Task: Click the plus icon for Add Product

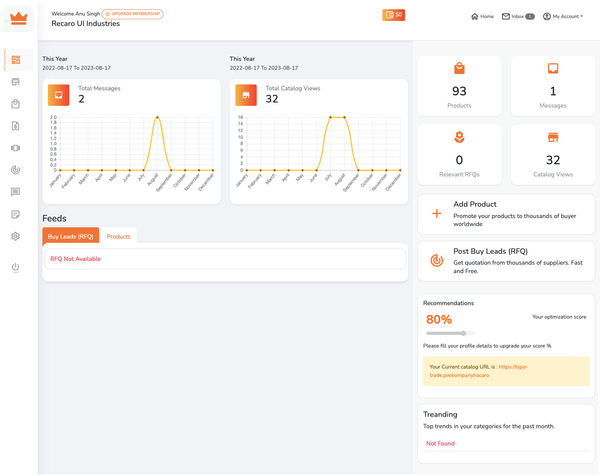Action: pos(437,214)
